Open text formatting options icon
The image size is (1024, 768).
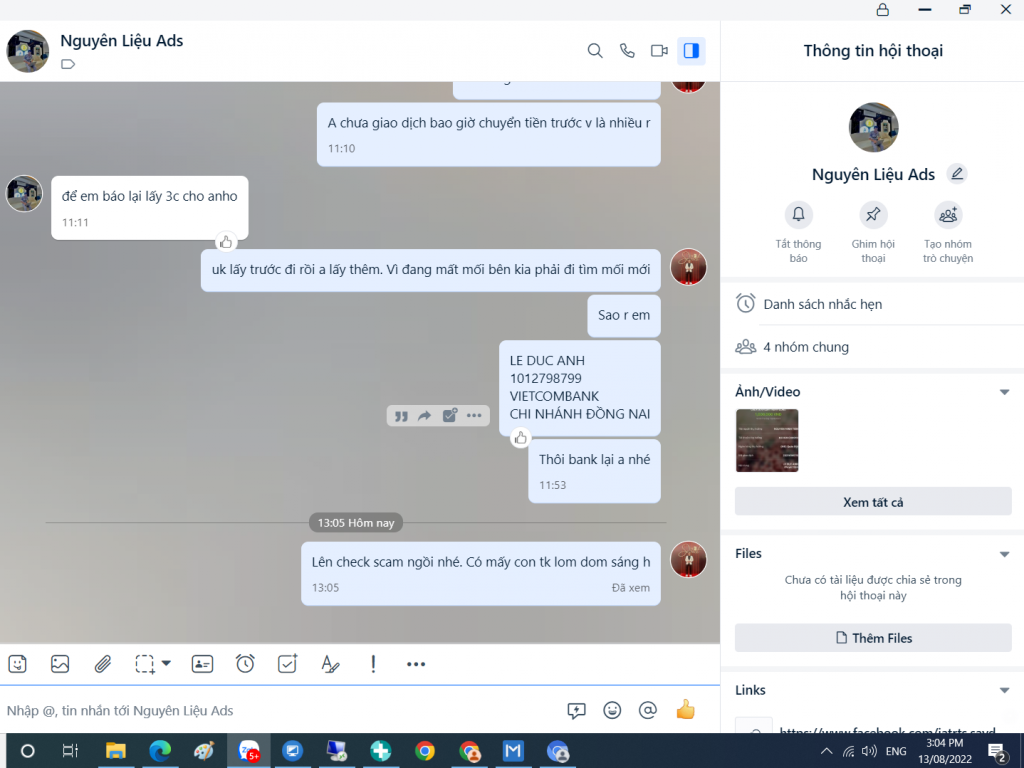pyautogui.click(x=330, y=663)
